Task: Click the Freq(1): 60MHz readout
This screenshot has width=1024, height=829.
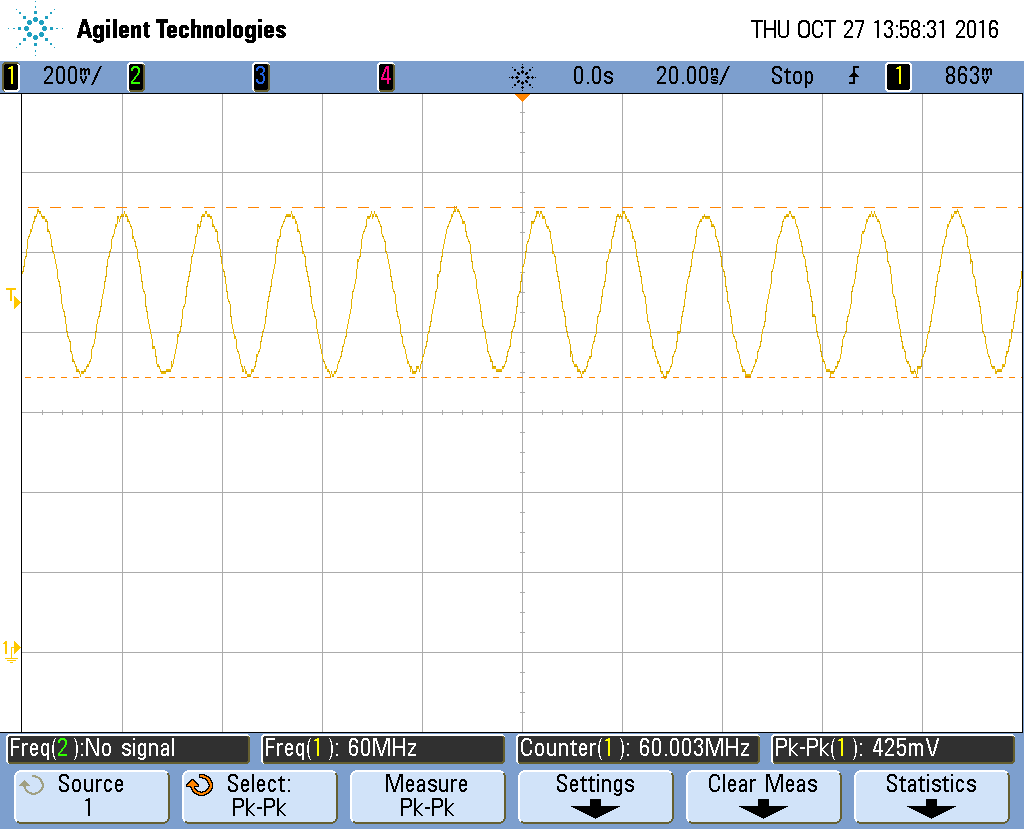Action: coord(383,748)
